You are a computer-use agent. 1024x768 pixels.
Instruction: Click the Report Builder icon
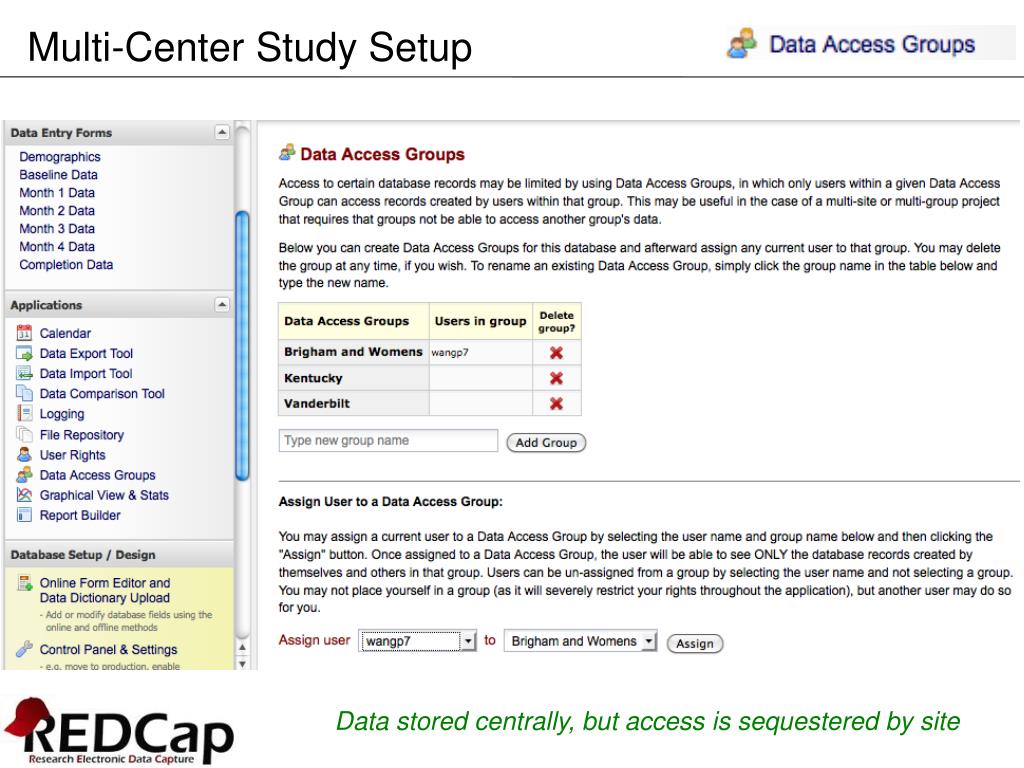[x=24, y=515]
